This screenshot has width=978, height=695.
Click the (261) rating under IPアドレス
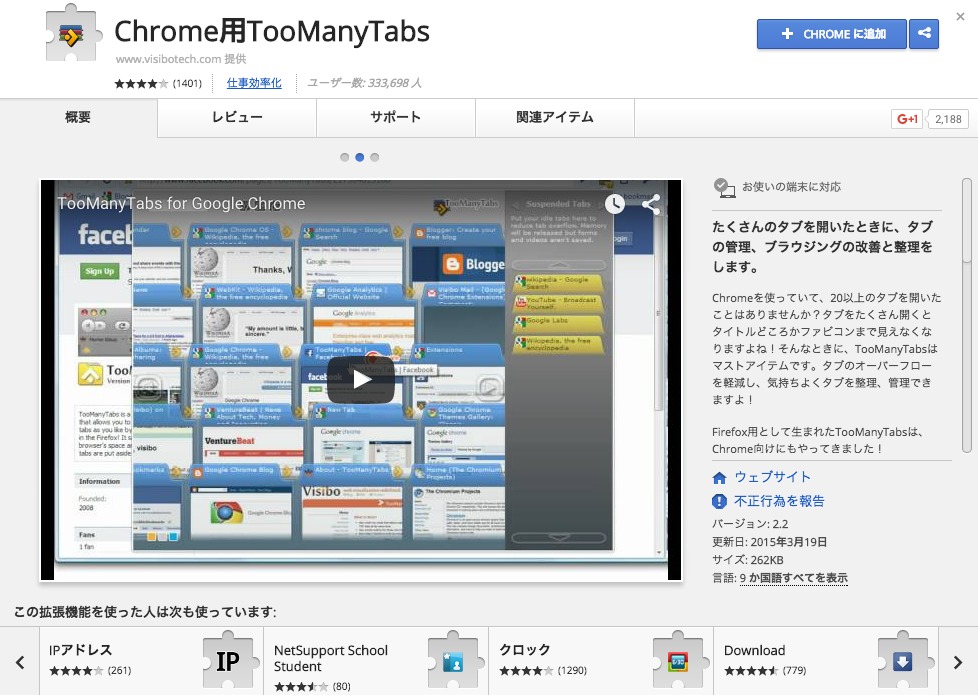[x=119, y=671]
